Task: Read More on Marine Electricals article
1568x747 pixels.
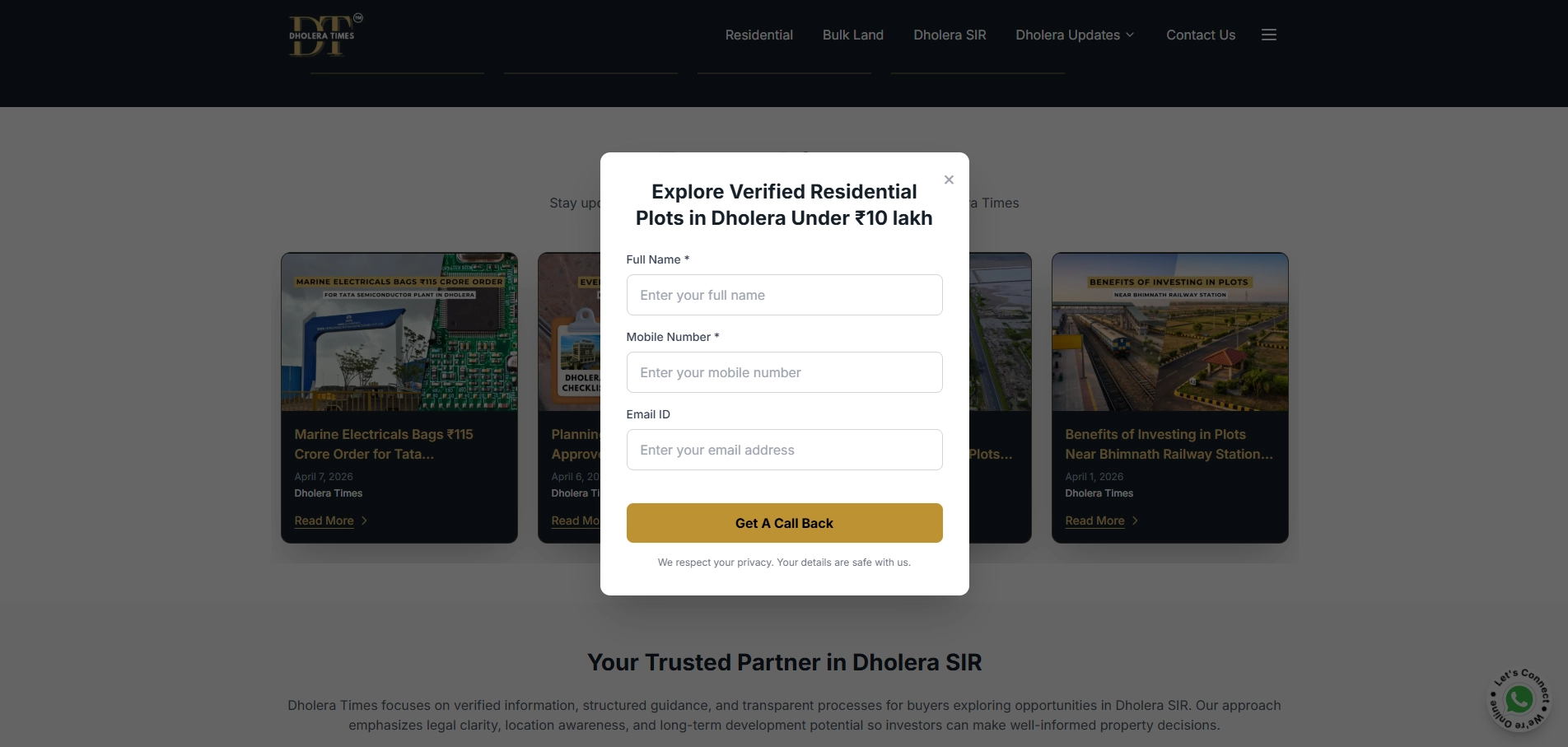Action: tap(324, 521)
